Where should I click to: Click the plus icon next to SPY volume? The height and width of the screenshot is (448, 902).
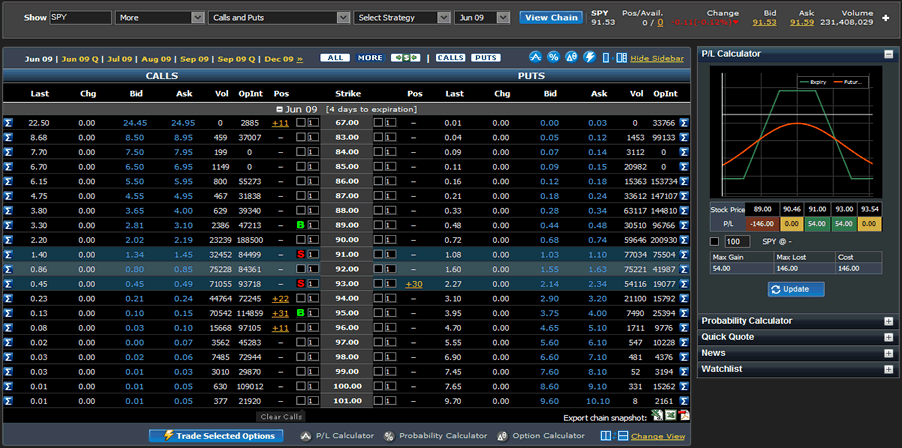885,18
